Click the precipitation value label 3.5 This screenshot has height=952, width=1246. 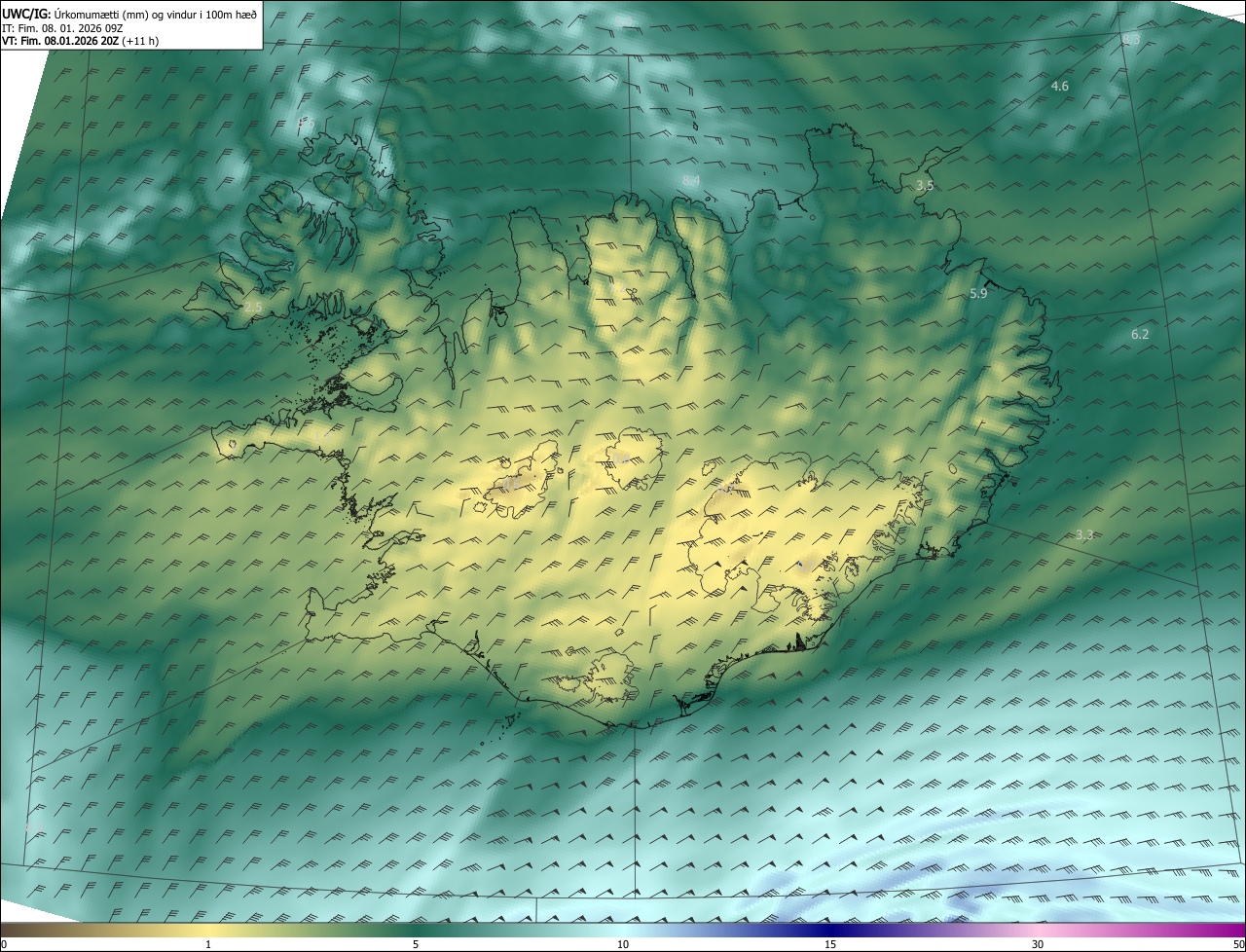pos(926,185)
